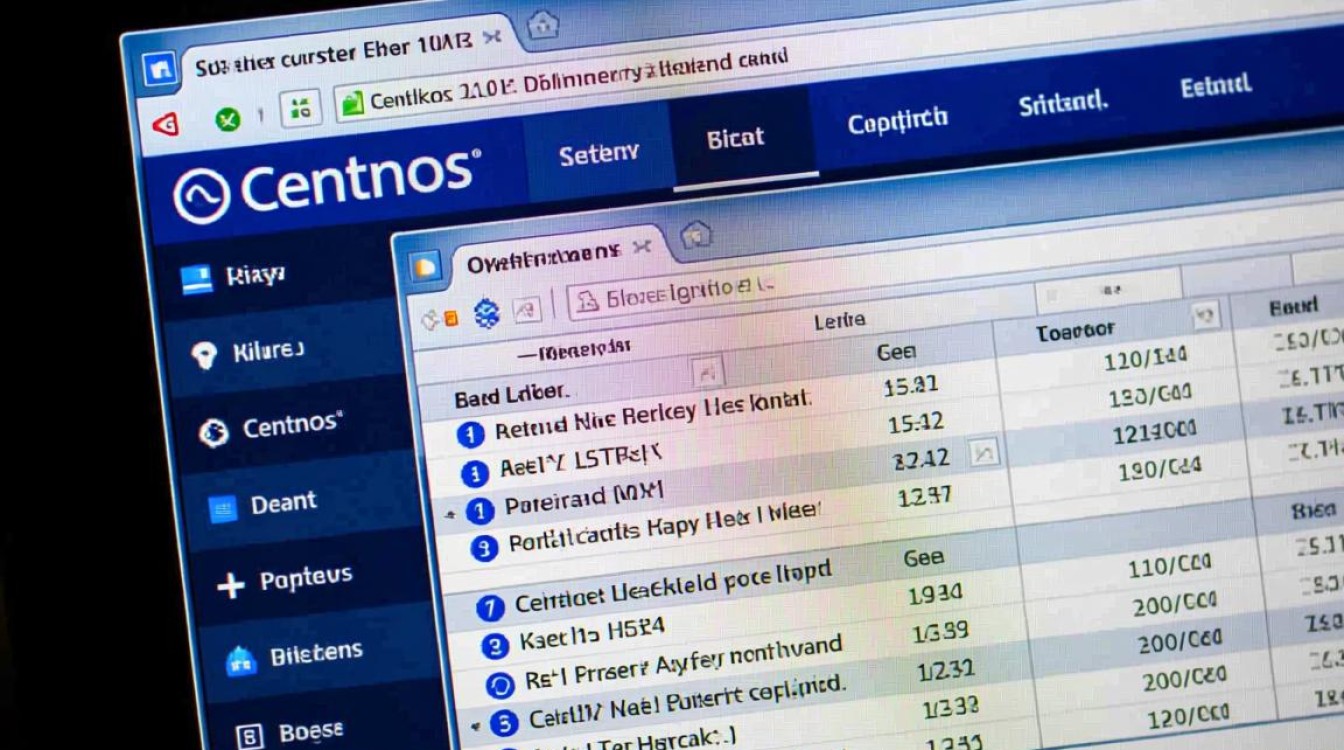Click the small chart icon beside value 32.12
1344x750 pixels.
coord(984,455)
